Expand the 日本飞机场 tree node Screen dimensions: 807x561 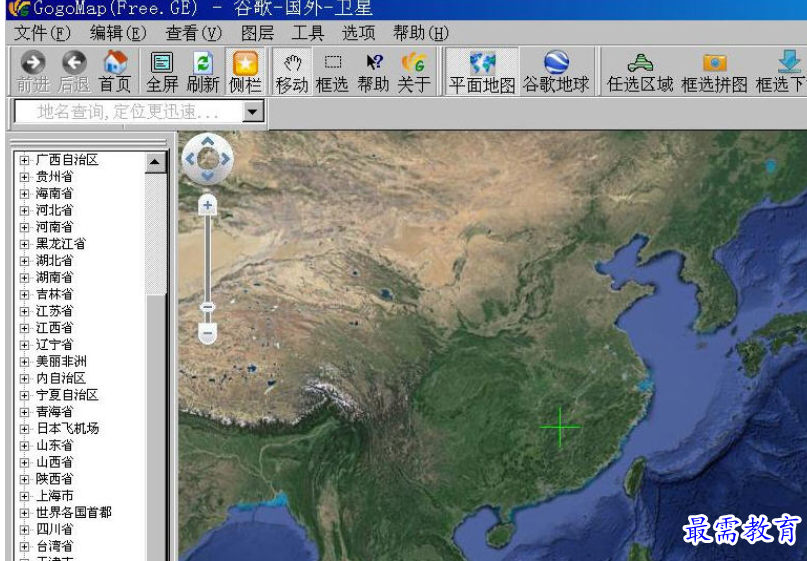point(24,429)
